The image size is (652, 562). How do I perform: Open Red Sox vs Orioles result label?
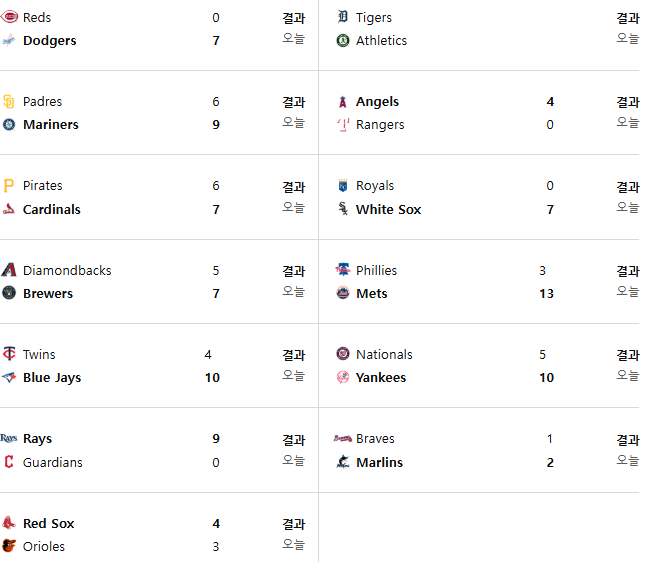pyautogui.click(x=294, y=524)
